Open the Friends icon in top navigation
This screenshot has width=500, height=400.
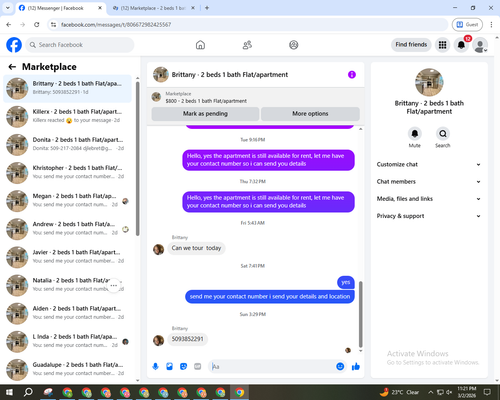click(247, 45)
